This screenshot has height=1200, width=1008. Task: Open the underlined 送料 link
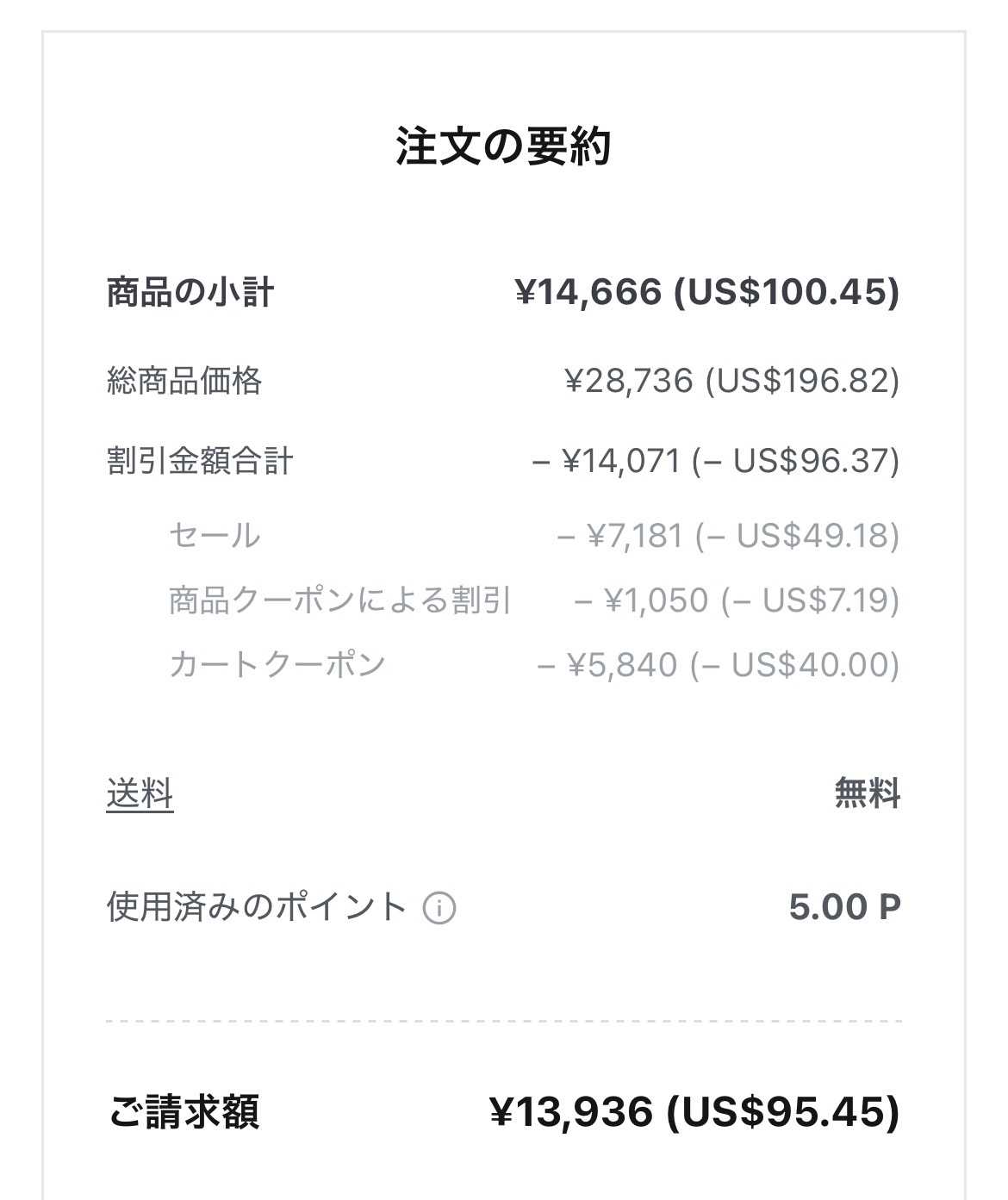pyautogui.click(x=140, y=793)
